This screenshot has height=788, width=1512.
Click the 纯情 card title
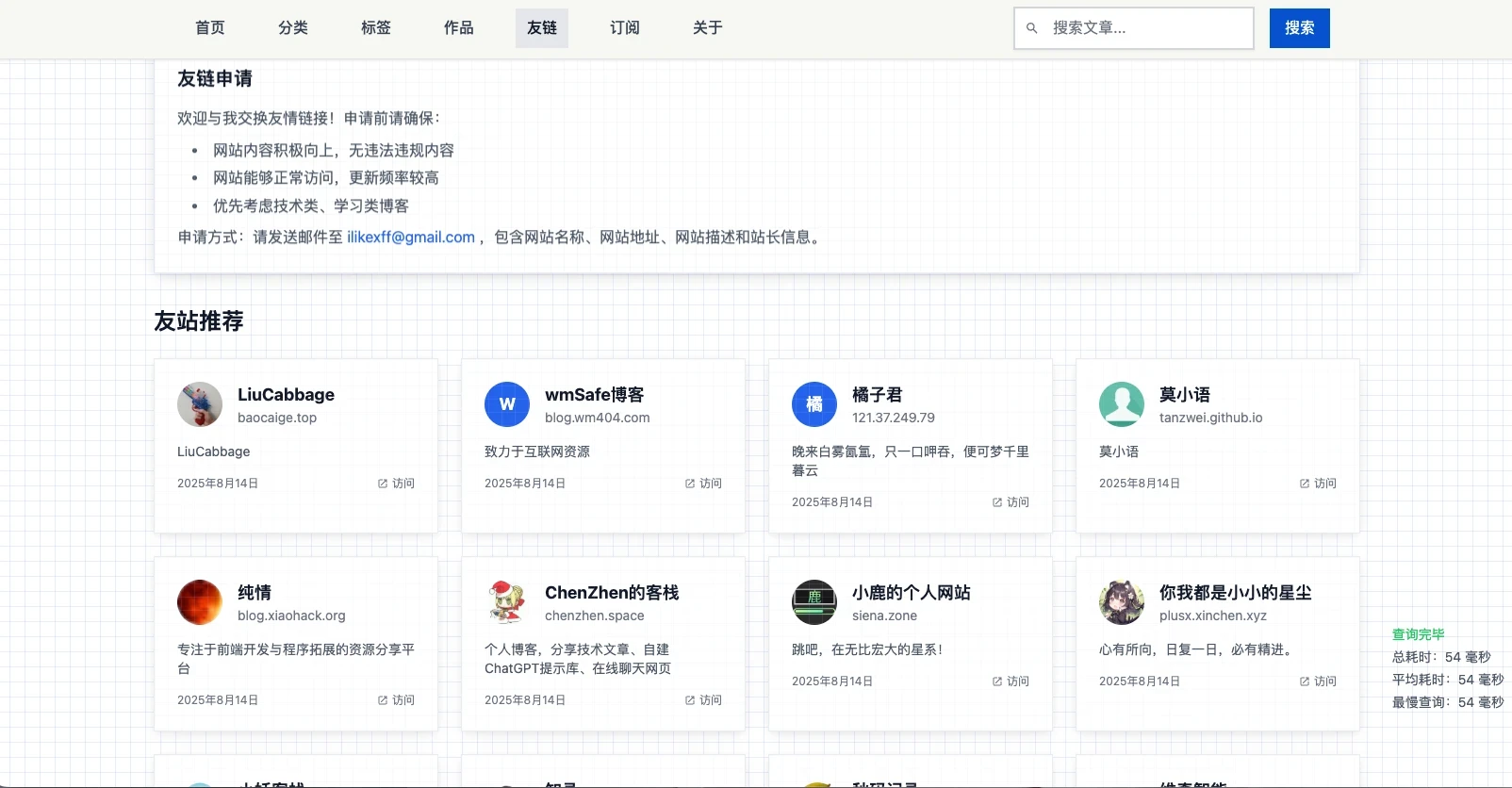(255, 593)
